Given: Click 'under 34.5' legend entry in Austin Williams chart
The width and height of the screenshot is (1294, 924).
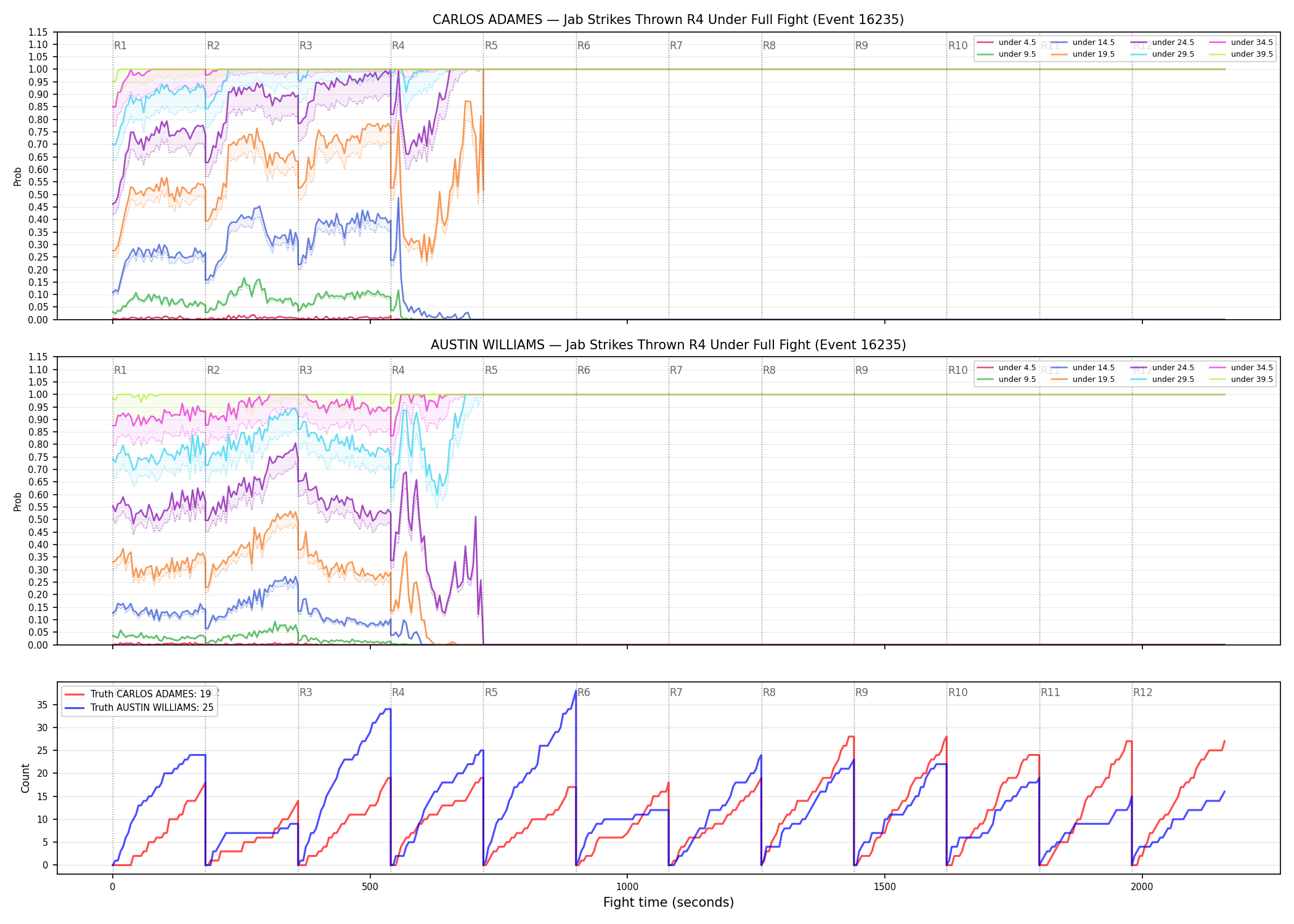Looking at the screenshot, I should point(1242,368).
